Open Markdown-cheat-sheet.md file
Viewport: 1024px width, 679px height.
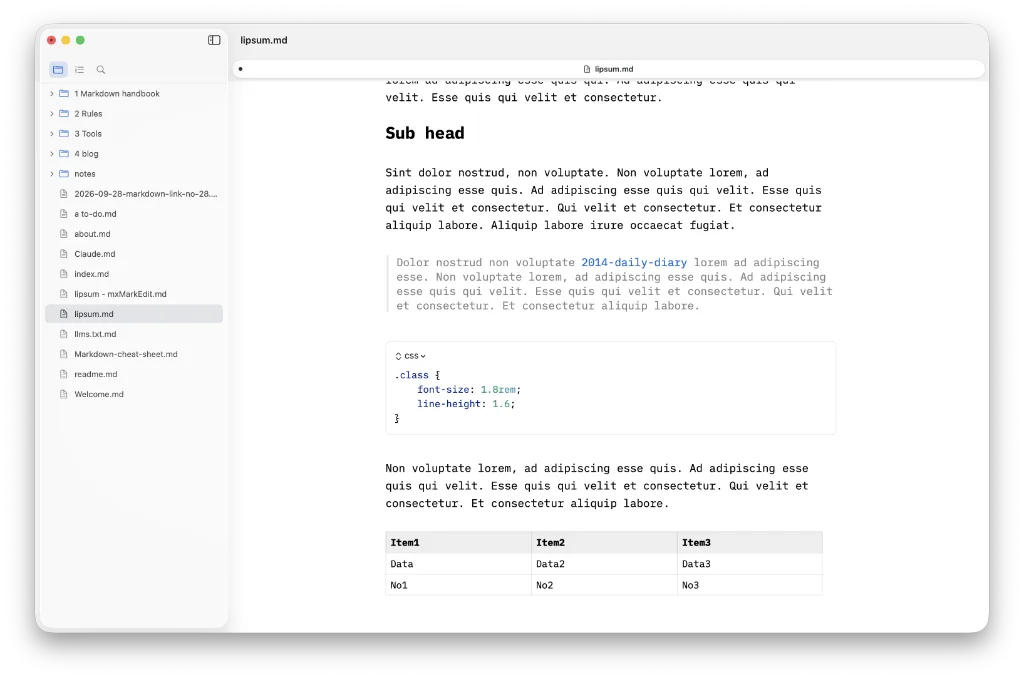click(x=126, y=354)
